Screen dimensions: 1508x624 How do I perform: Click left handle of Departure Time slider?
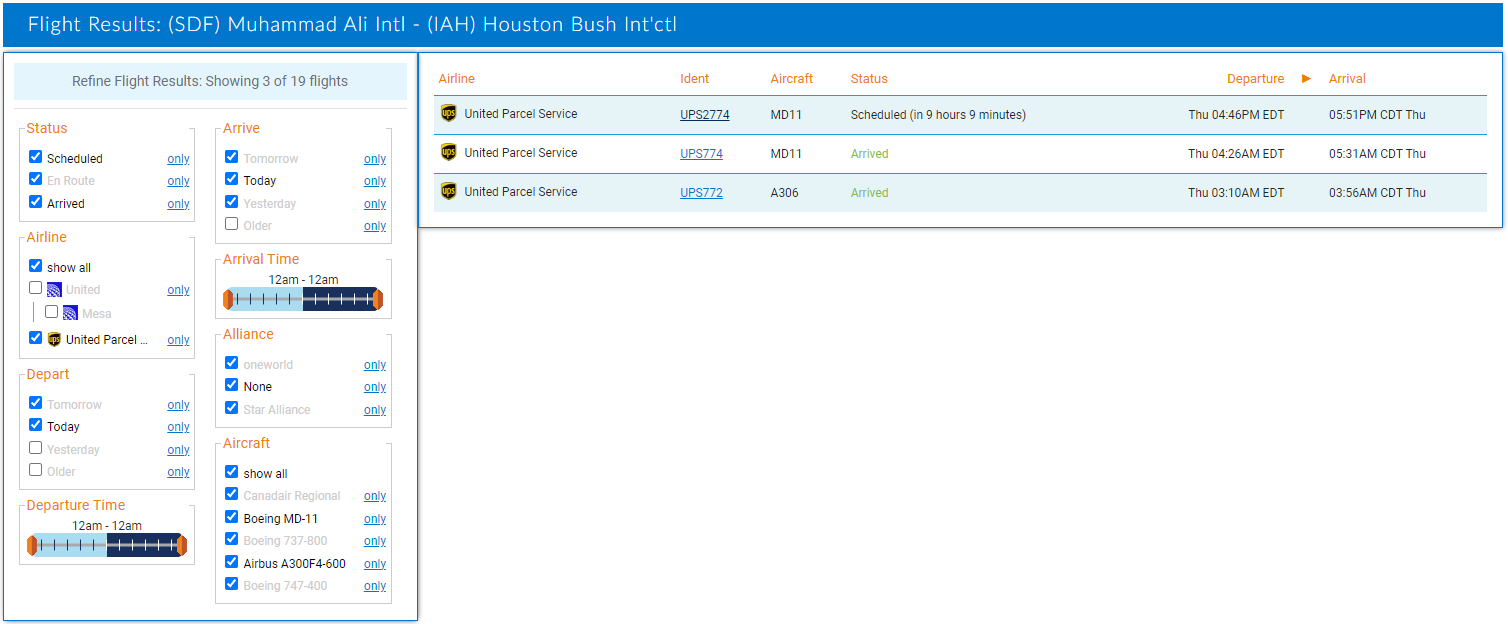point(32,545)
